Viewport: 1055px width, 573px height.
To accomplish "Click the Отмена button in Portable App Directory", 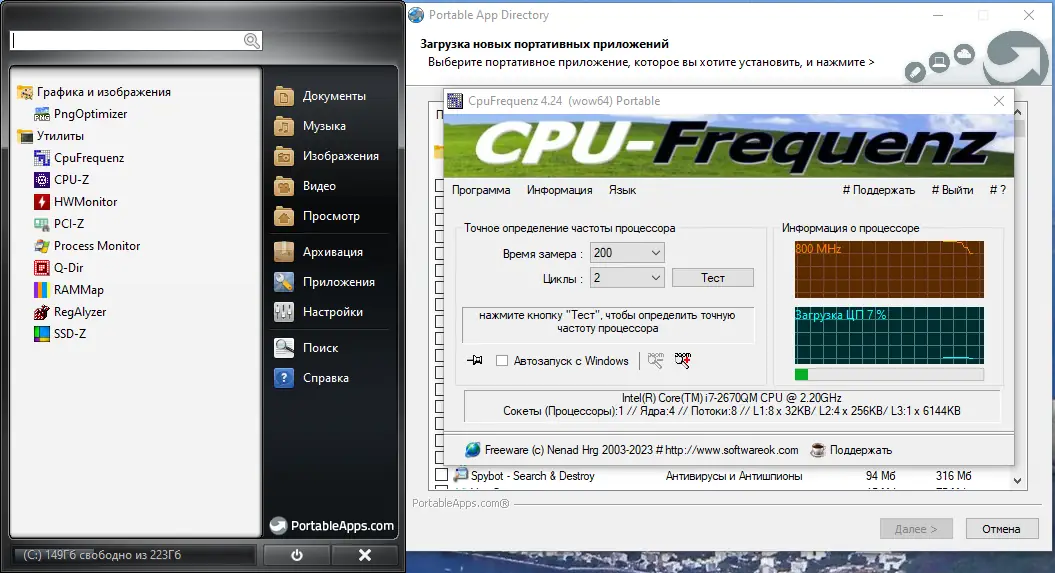I will pos(1001,529).
